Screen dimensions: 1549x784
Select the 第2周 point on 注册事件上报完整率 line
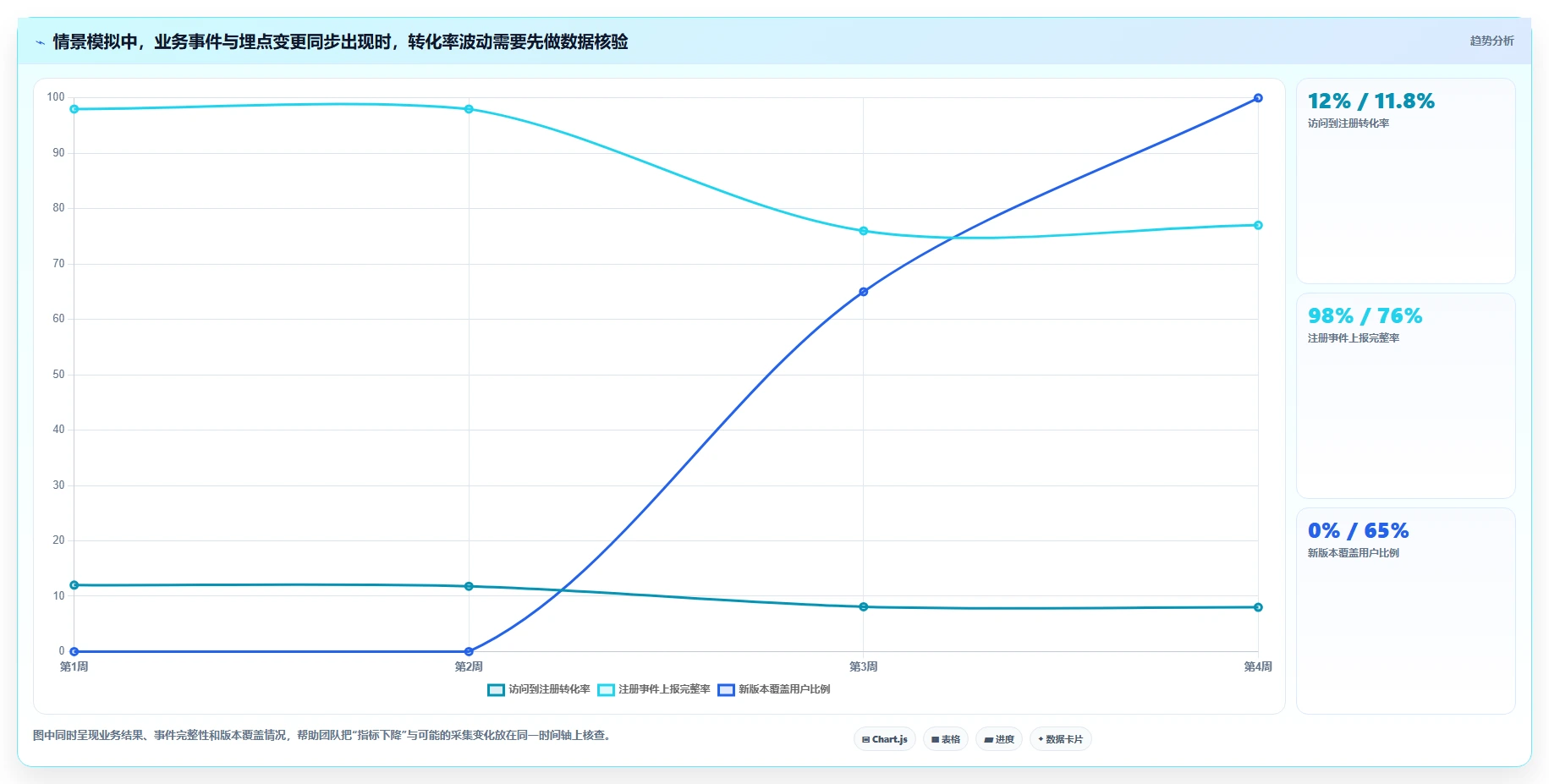click(x=469, y=109)
